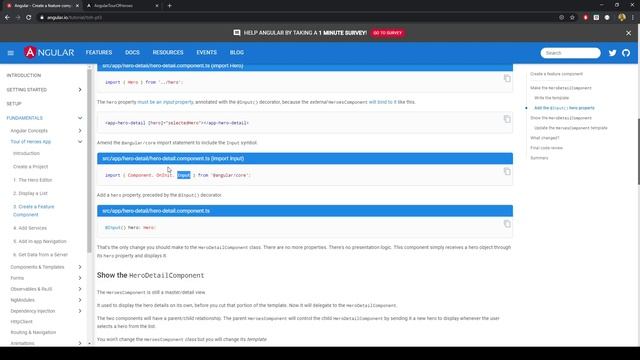Open Create a Project sidebar item
The width and height of the screenshot is (640, 360).
click(31, 167)
